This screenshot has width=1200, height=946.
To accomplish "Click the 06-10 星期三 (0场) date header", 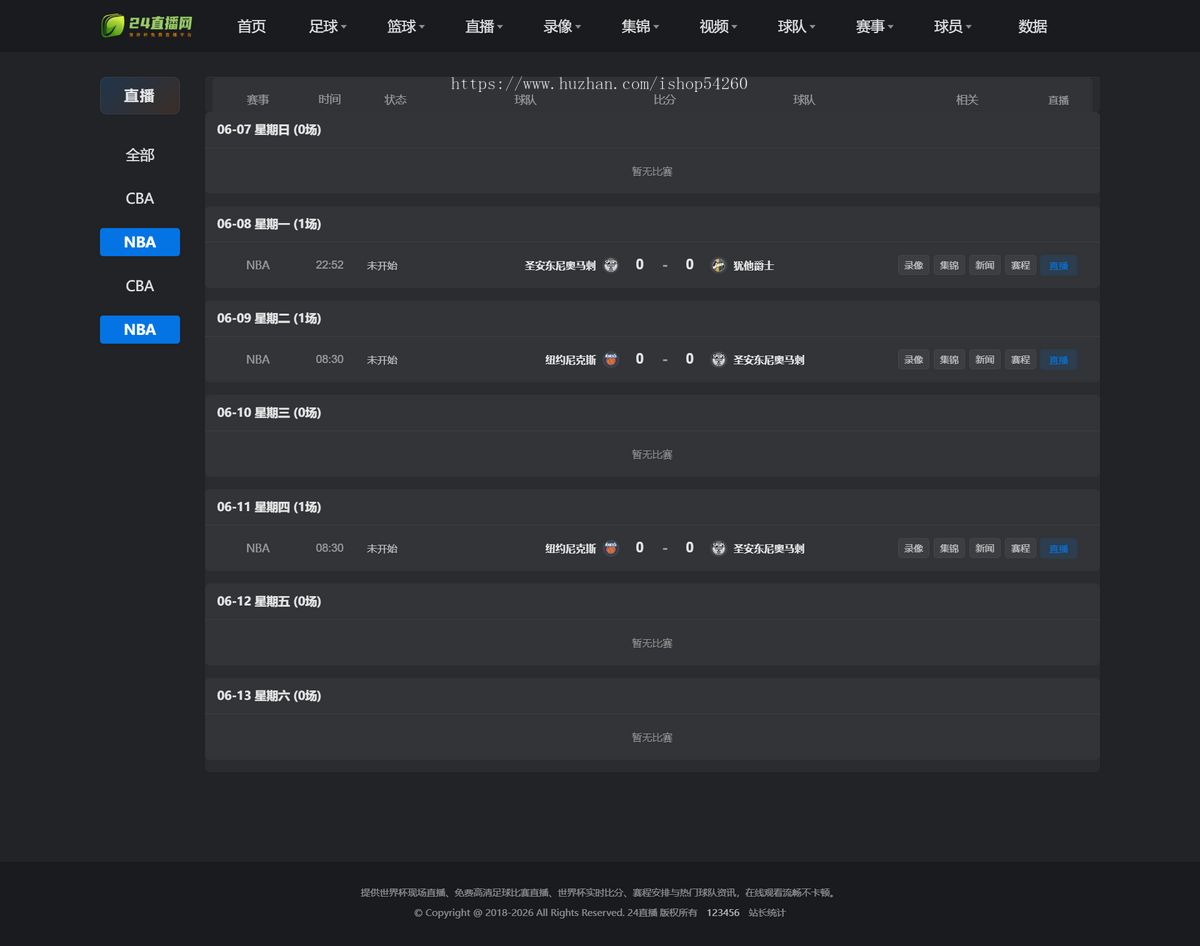I will (269, 412).
